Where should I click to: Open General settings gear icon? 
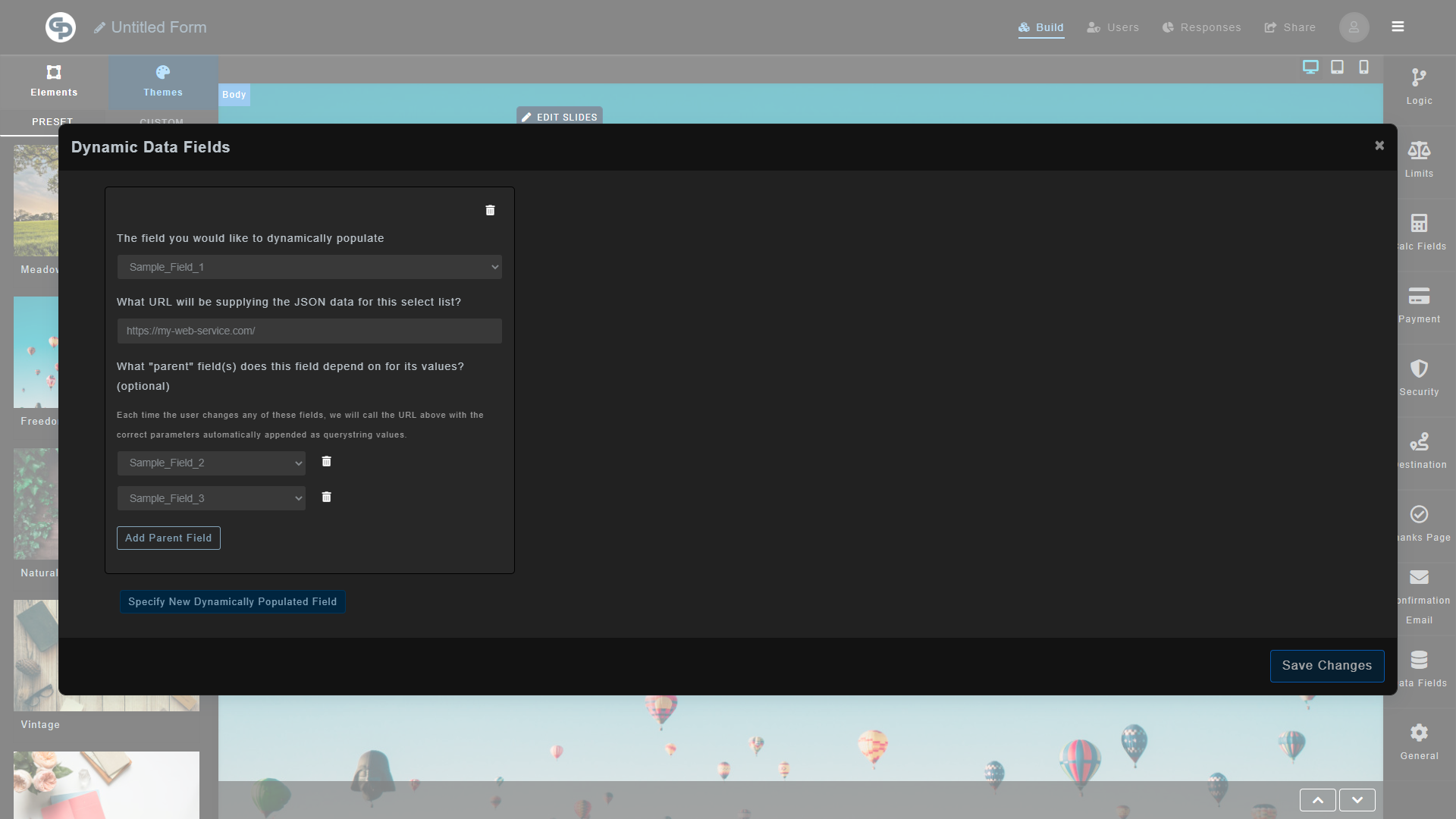[1419, 733]
